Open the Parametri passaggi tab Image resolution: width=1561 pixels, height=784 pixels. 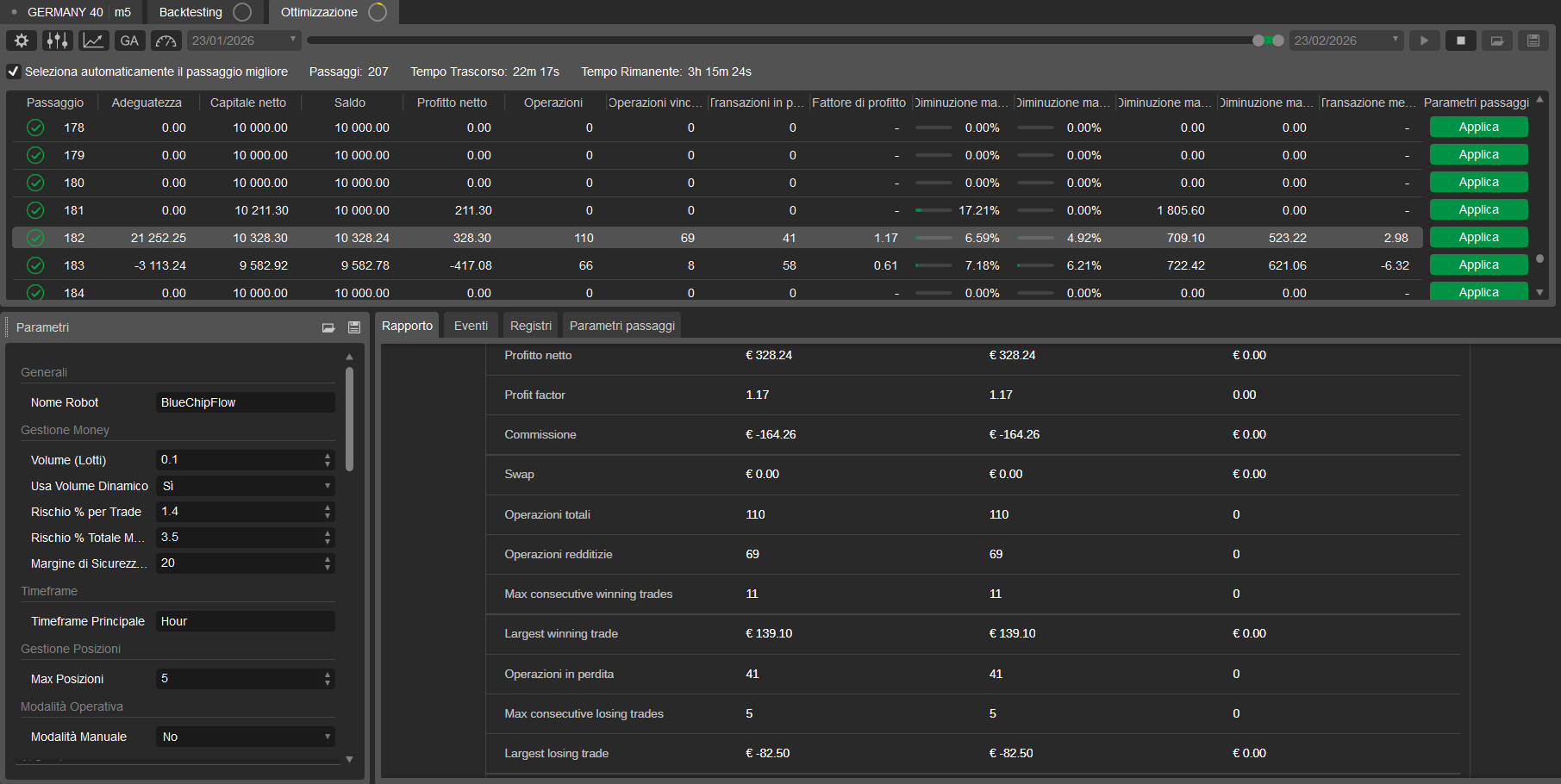point(621,325)
